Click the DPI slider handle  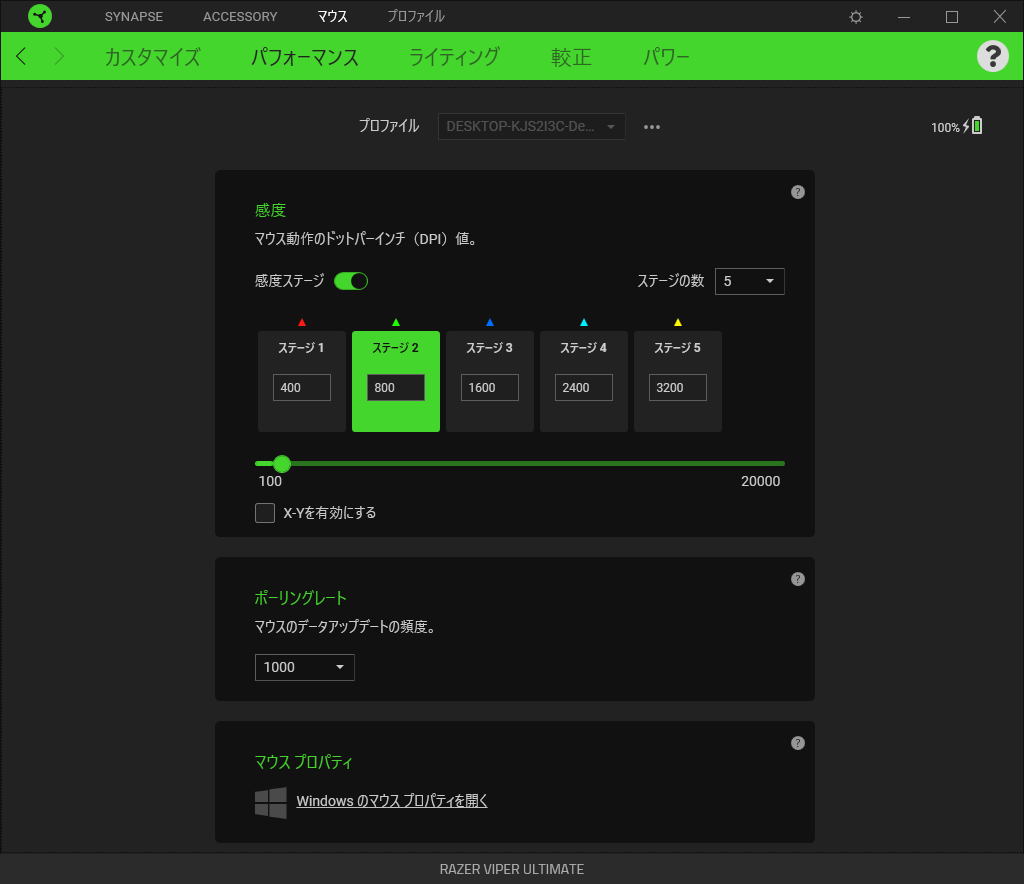tap(282, 464)
